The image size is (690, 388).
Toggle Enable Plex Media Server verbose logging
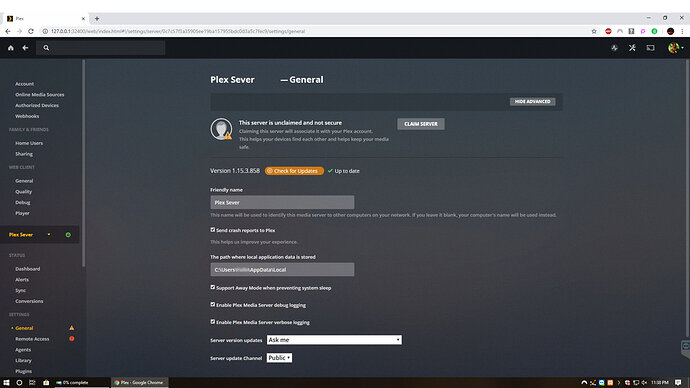(213, 322)
